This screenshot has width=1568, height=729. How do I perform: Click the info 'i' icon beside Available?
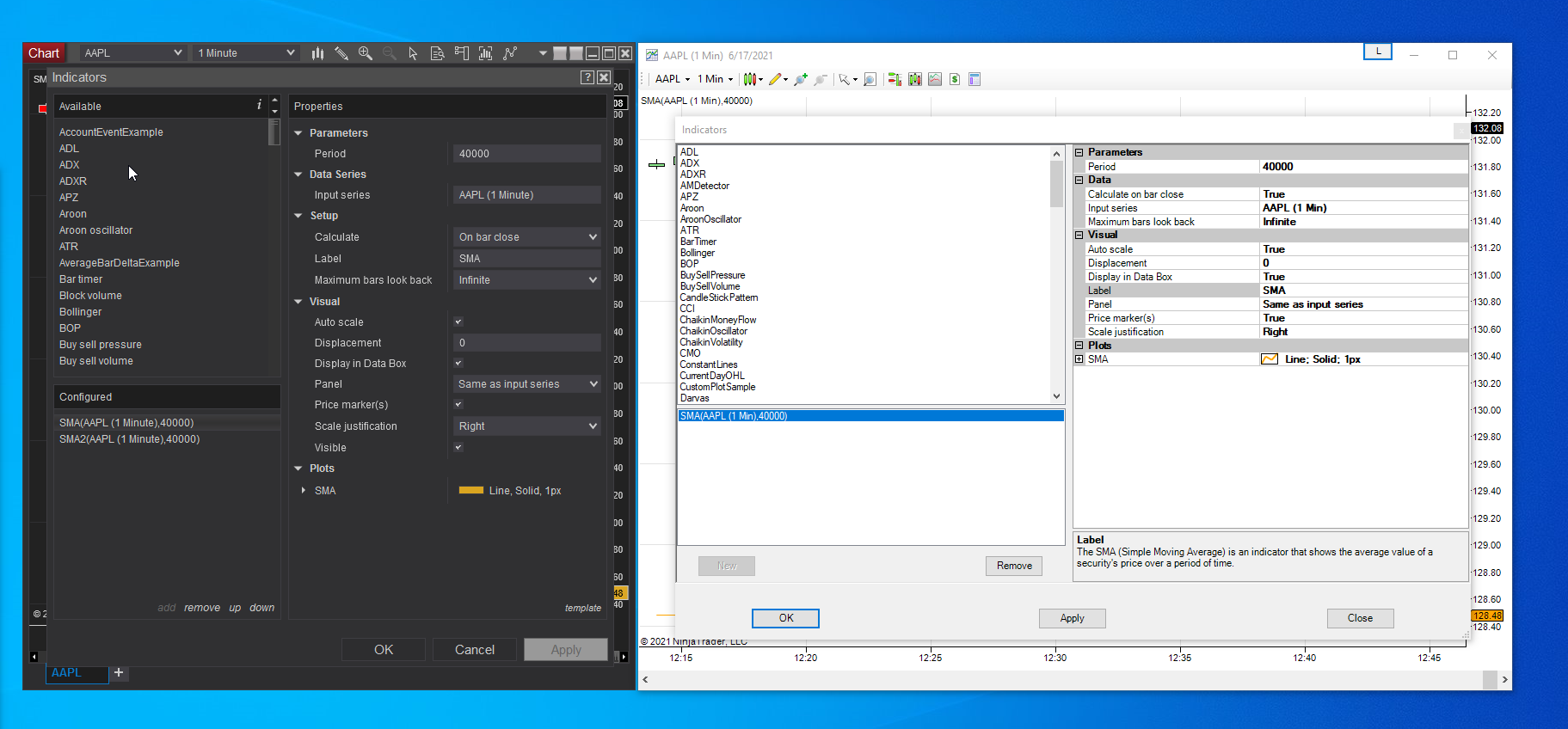[x=259, y=105]
